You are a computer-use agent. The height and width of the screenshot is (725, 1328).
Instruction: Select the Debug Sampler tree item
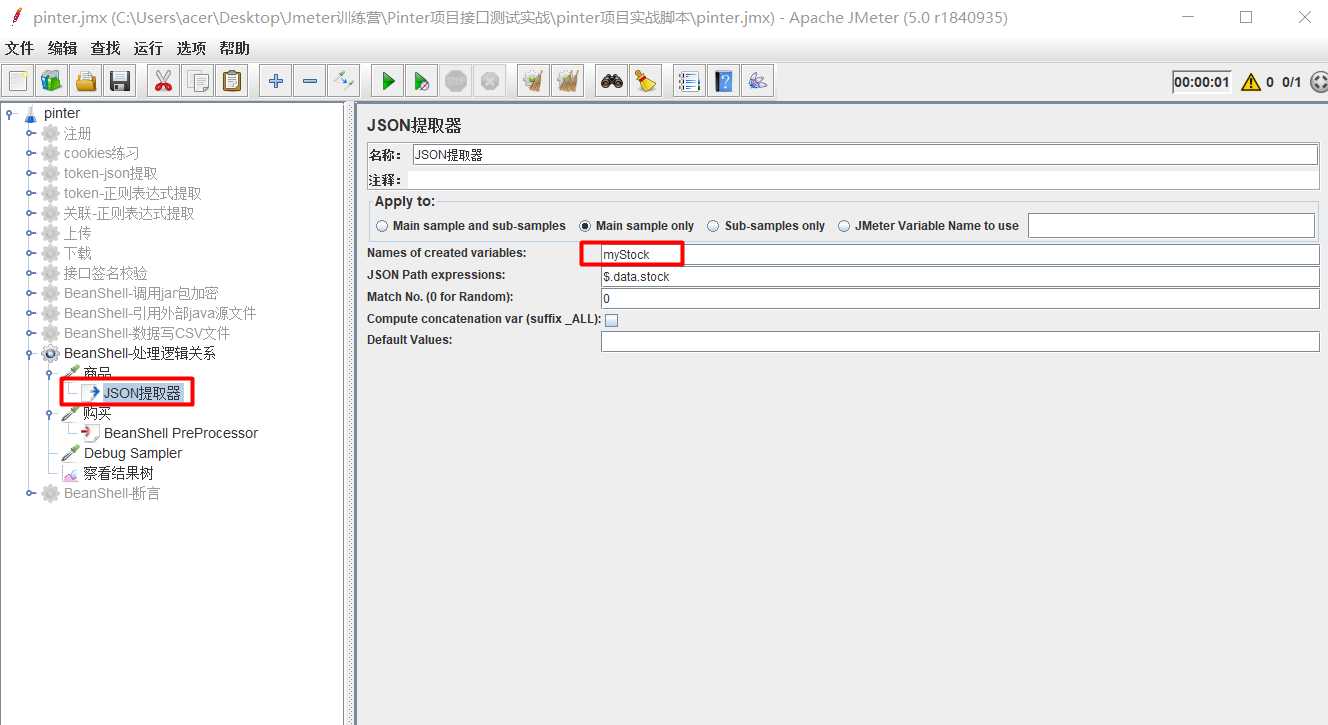tap(132, 453)
